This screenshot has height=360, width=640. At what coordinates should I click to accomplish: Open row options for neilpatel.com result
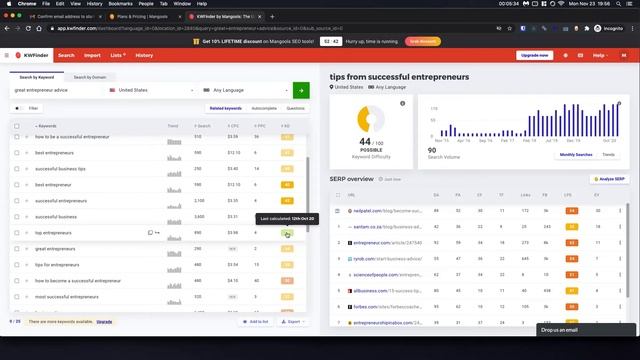click(x=620, y=211)
